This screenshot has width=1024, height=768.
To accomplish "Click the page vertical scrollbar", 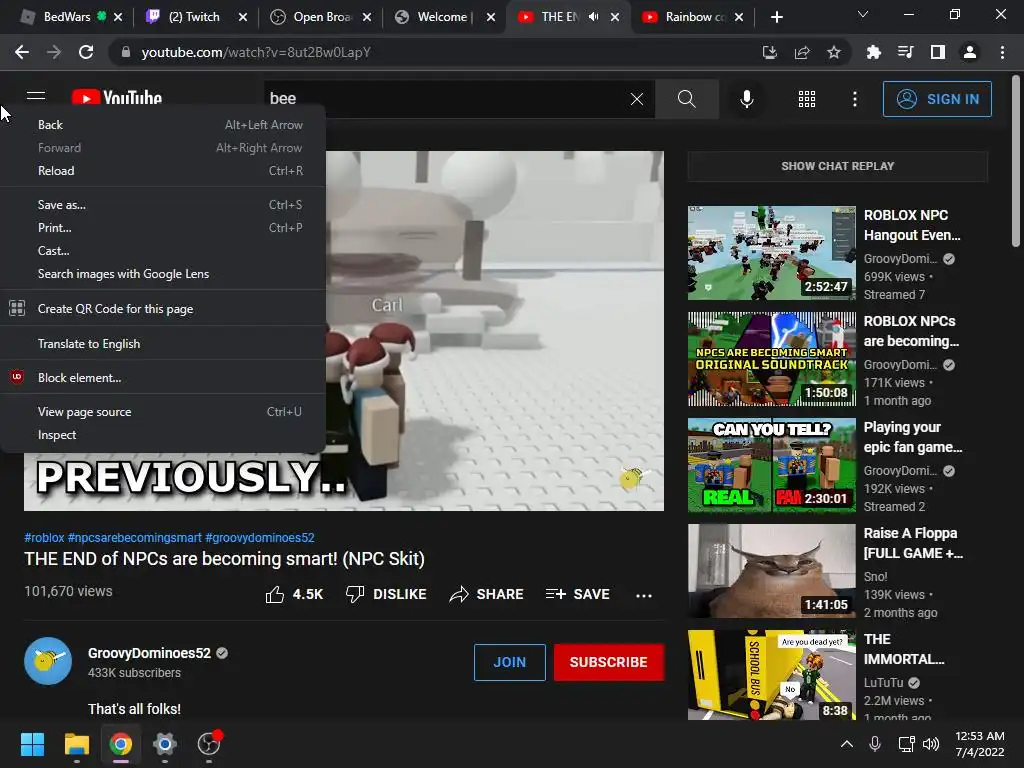I will tap(1016, 162).
